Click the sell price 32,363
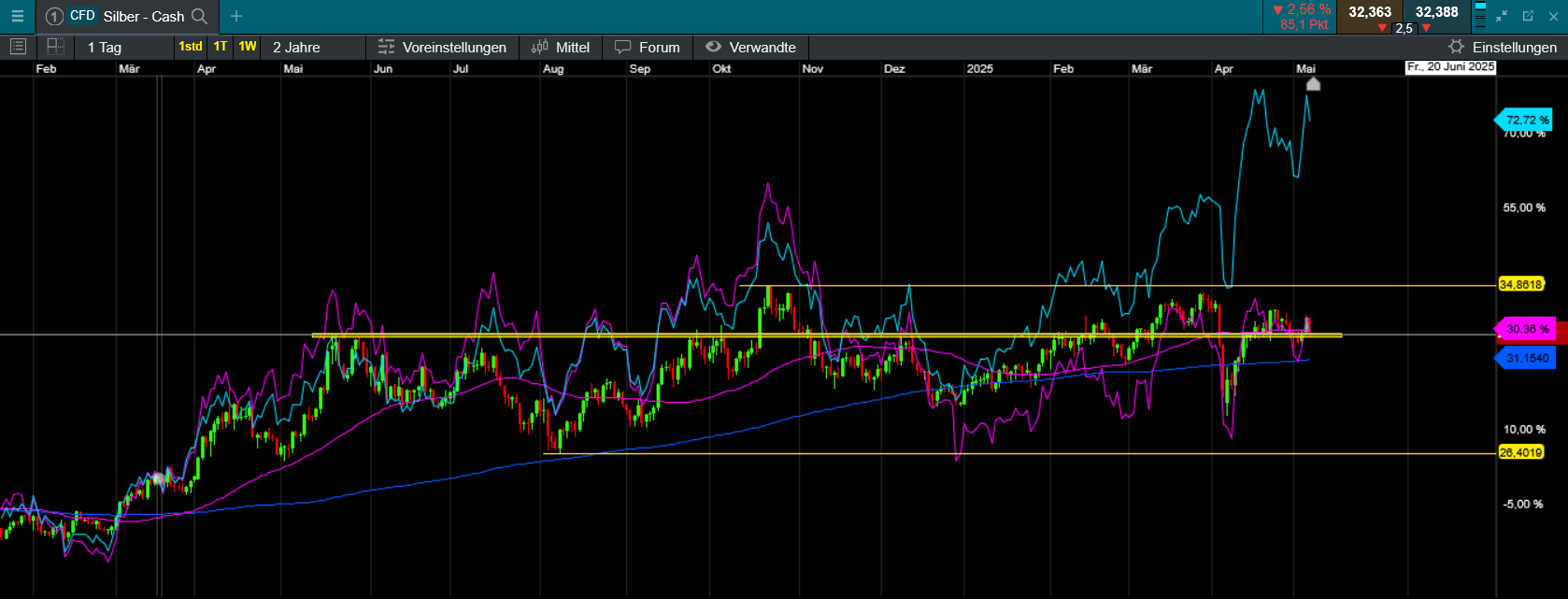Screen dimensions: 1568x599 click(1370, 12)
